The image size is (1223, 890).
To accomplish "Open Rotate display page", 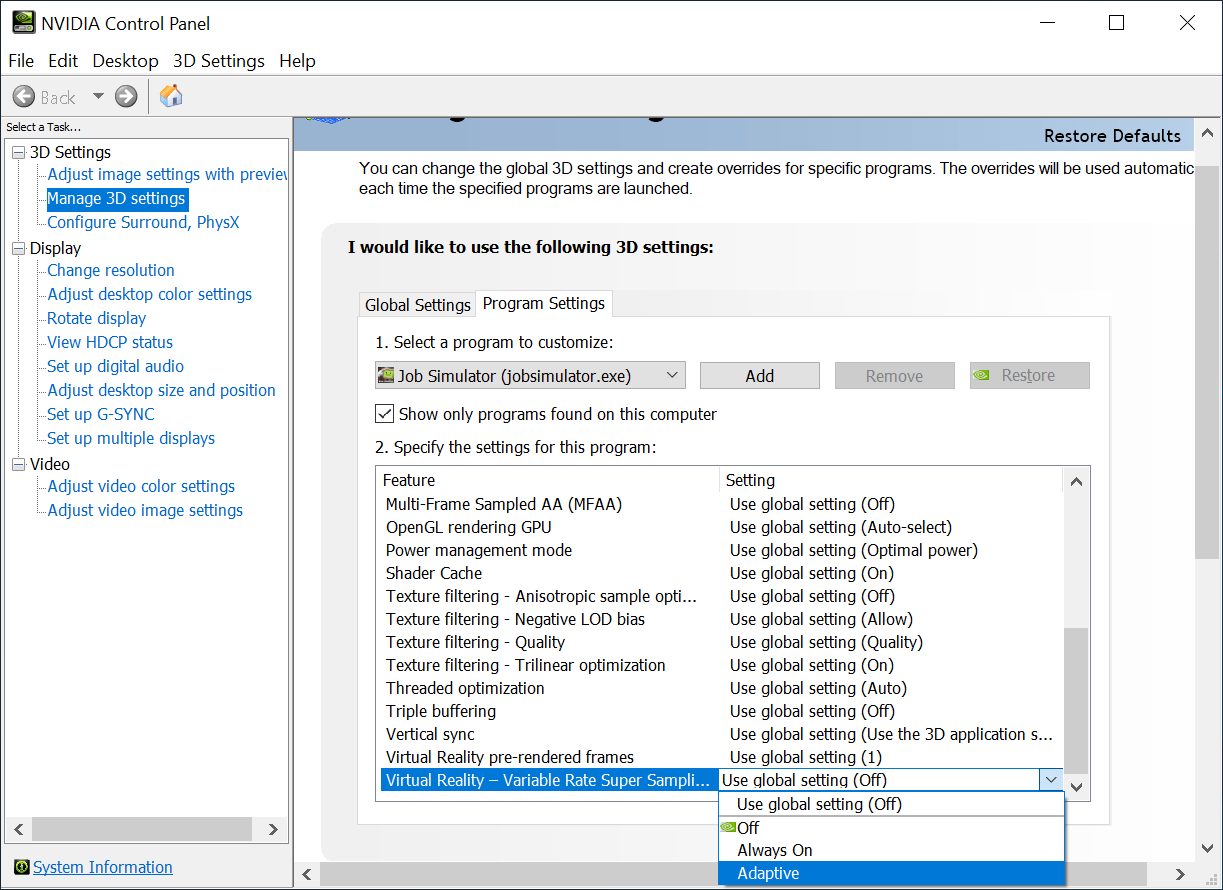I will pyautogui.click(x=97, y=318).
